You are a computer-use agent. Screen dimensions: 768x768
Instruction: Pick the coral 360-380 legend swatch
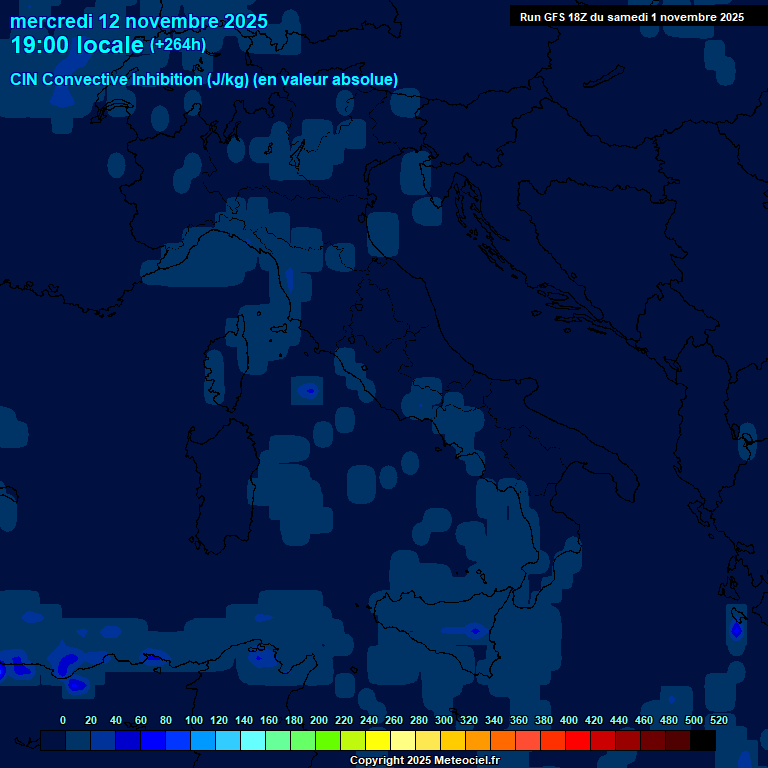[x=528, y=740]
